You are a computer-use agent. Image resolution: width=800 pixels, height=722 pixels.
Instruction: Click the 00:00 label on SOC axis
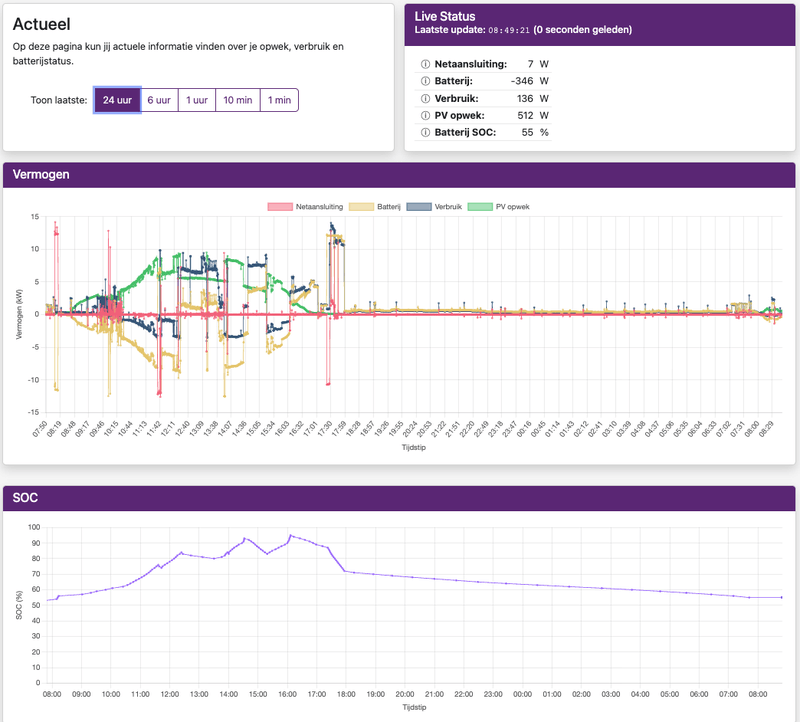tap(522, 694)
